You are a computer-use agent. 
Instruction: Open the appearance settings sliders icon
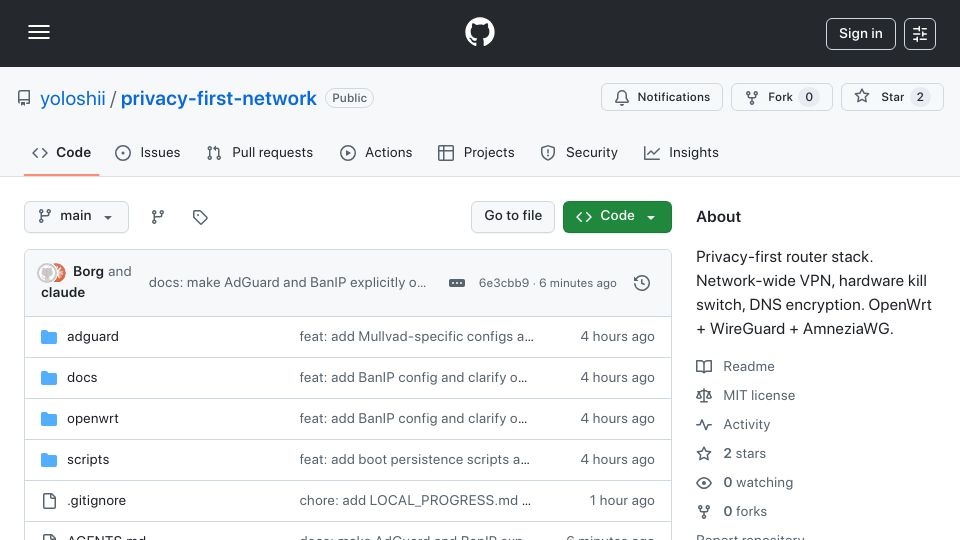(x=920, y=34)
